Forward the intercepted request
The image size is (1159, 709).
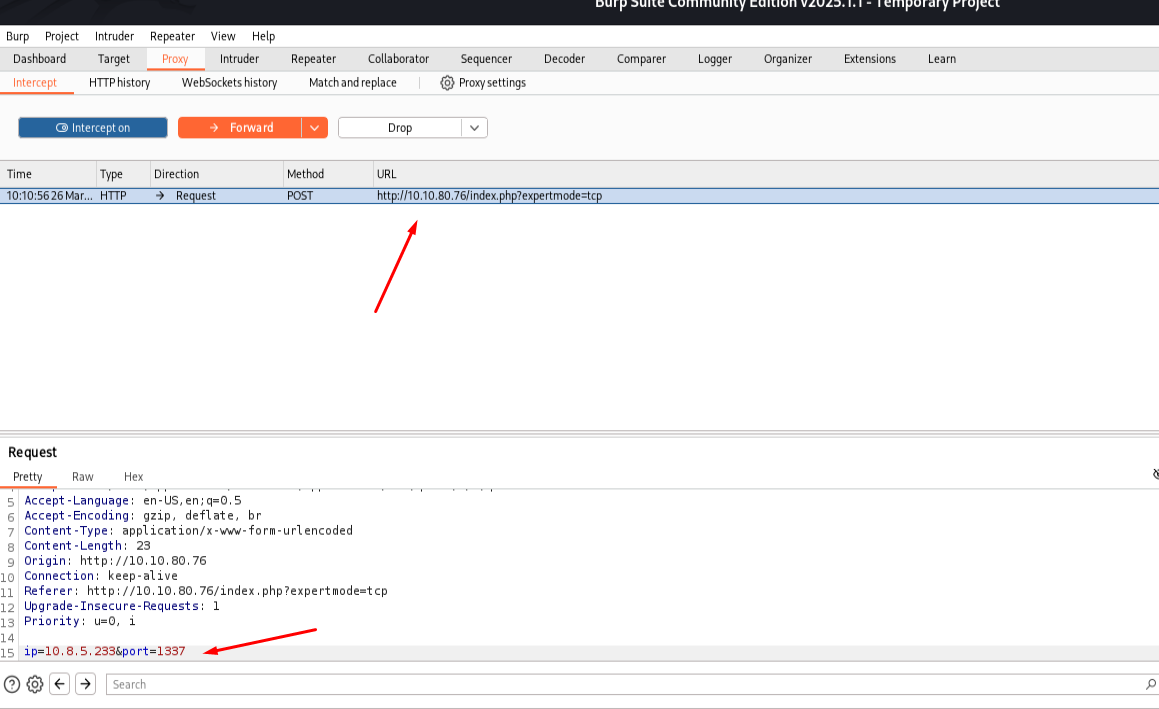(x=239, y=128)
